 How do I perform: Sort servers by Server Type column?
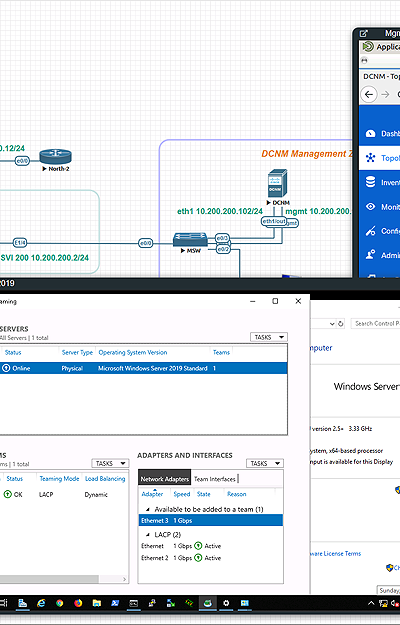click(77, 352)
